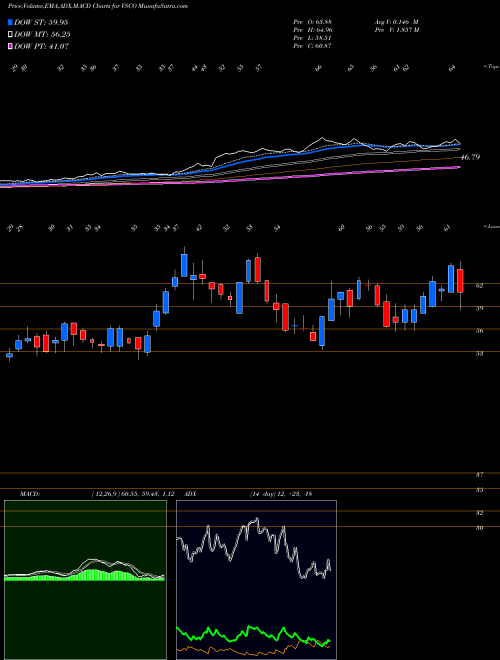
Task: Click the 62 price axis label
Action: click(479, 285)
